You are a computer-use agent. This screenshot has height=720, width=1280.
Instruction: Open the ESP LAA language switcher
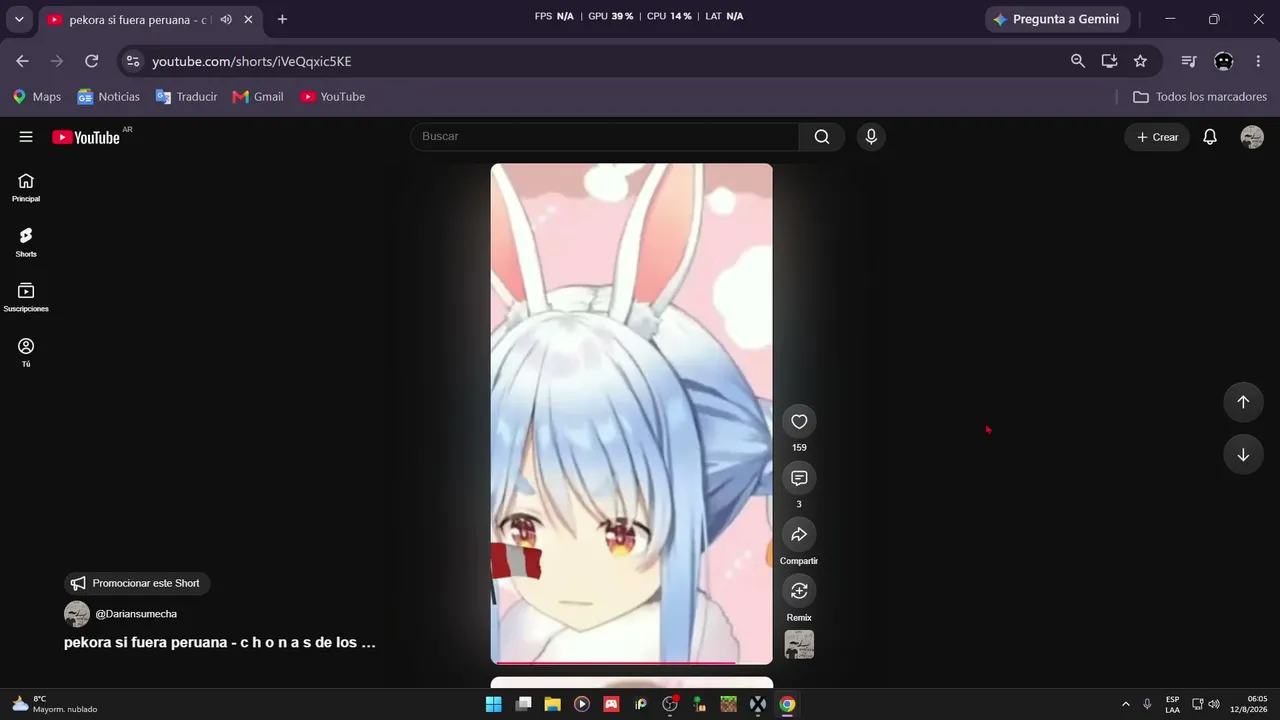pyautogui.click(x=1172, y=704)
